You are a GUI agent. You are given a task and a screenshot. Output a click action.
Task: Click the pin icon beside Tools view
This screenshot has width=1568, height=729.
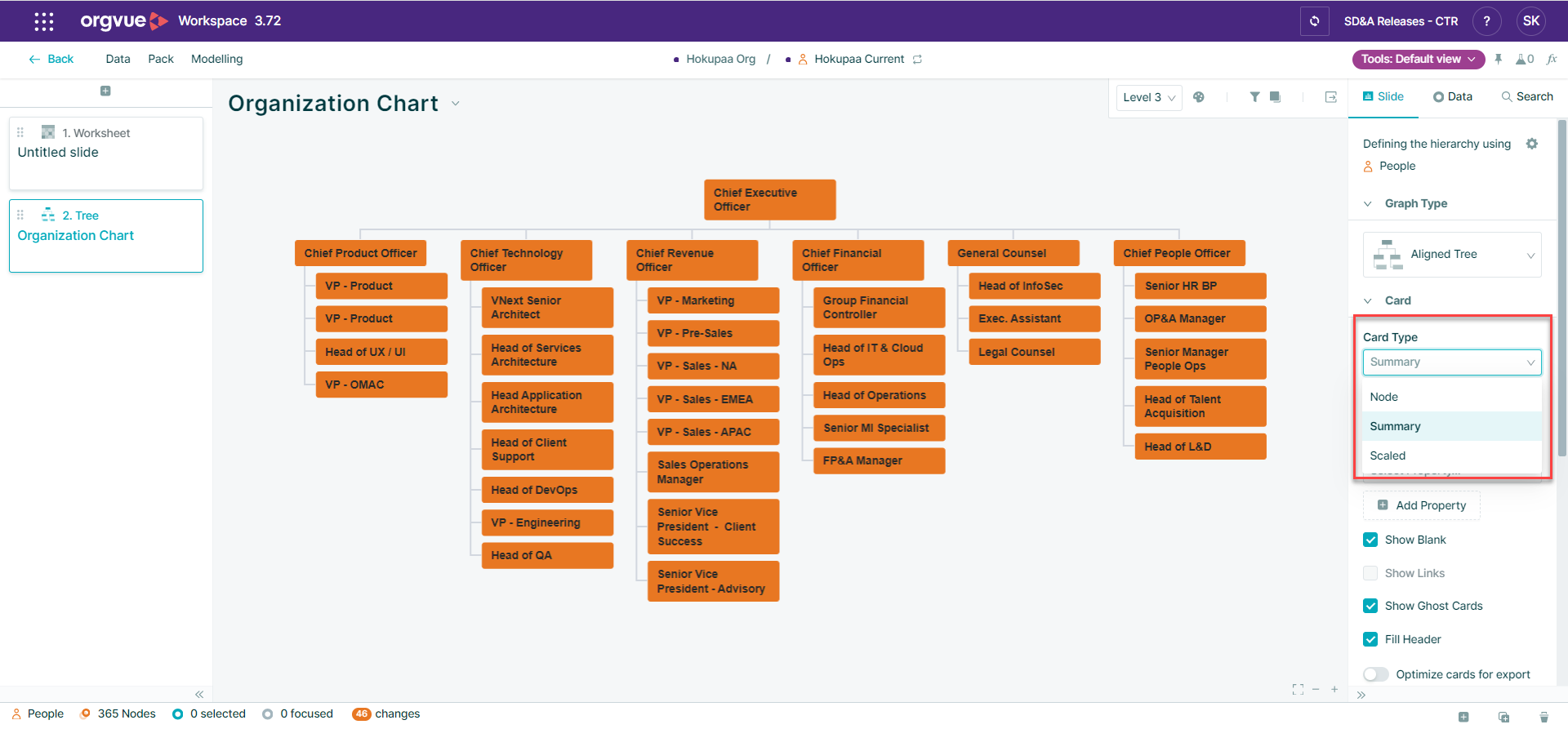coord(1499,59)
